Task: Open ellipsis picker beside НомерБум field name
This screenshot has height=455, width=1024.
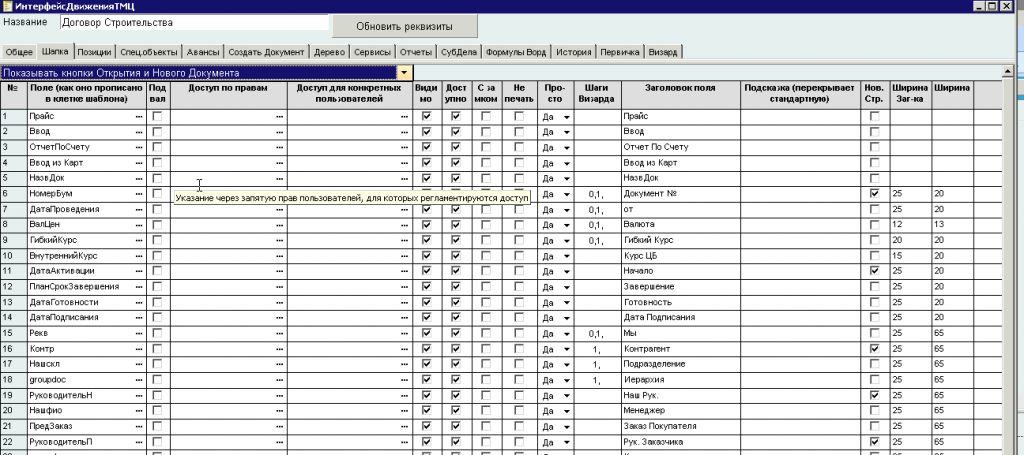Action: (x=138, y=194)
